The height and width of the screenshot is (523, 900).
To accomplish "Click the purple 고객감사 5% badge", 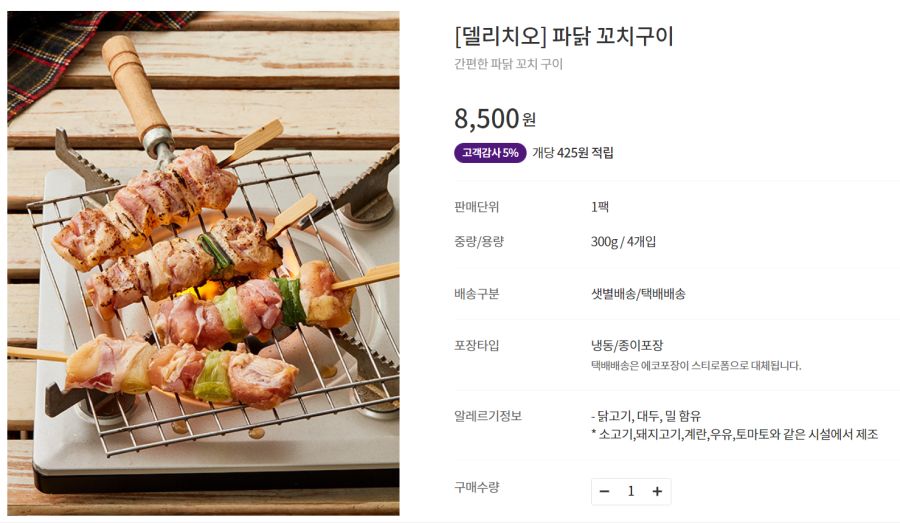I will [489, 153].
